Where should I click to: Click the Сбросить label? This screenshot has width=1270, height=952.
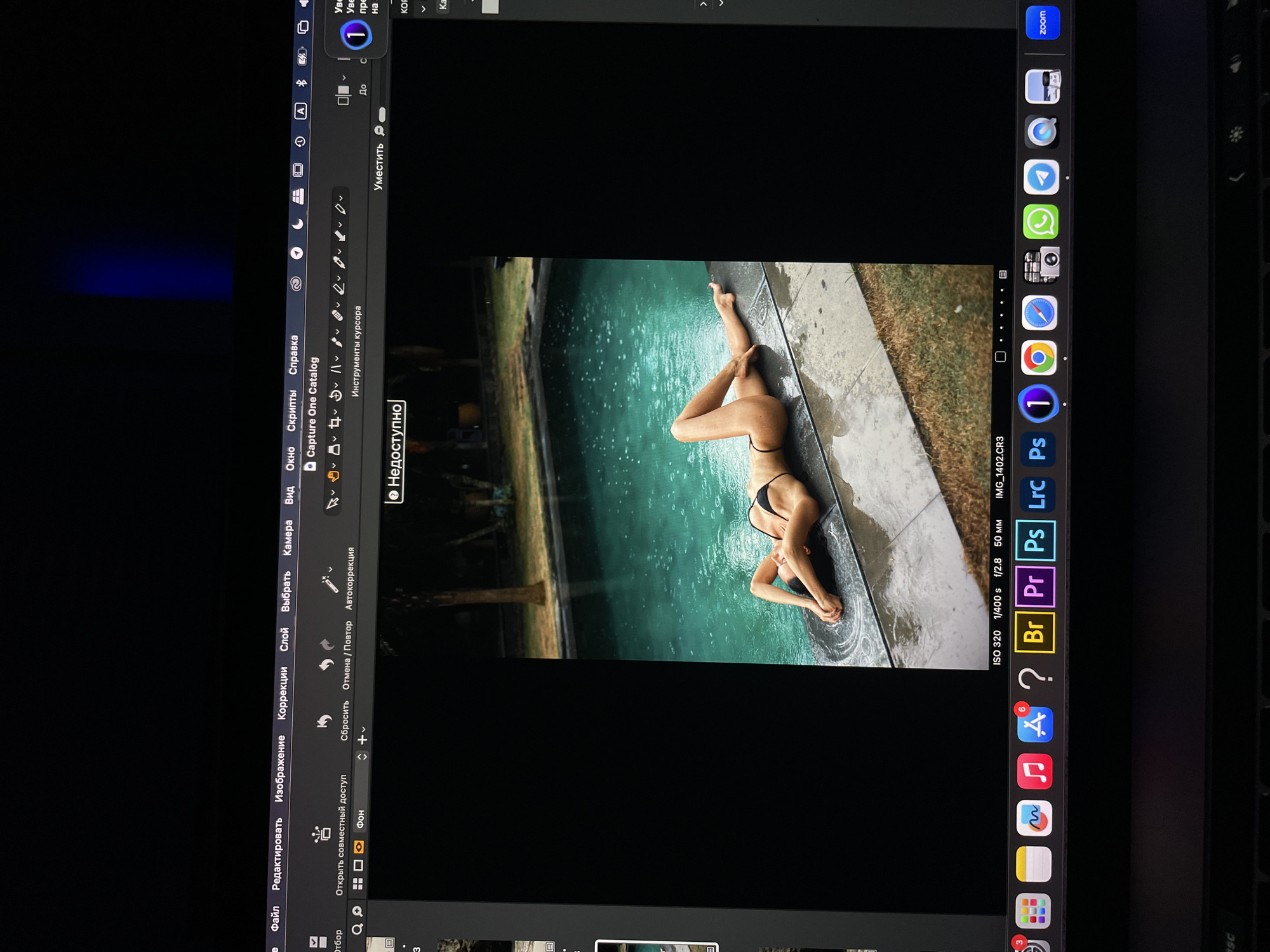(x=345, y=720)
